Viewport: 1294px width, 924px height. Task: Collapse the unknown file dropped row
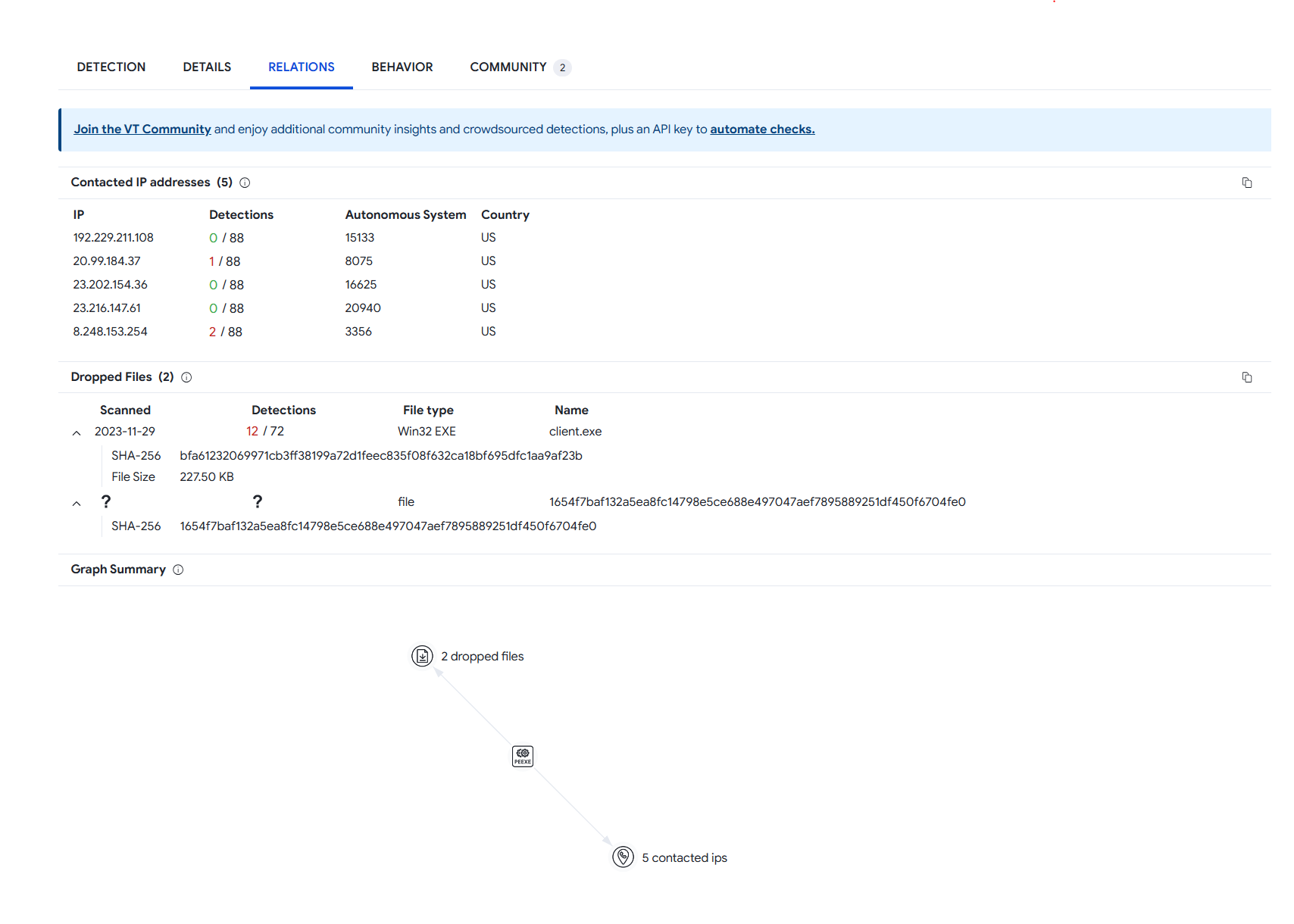pos(77,503)
